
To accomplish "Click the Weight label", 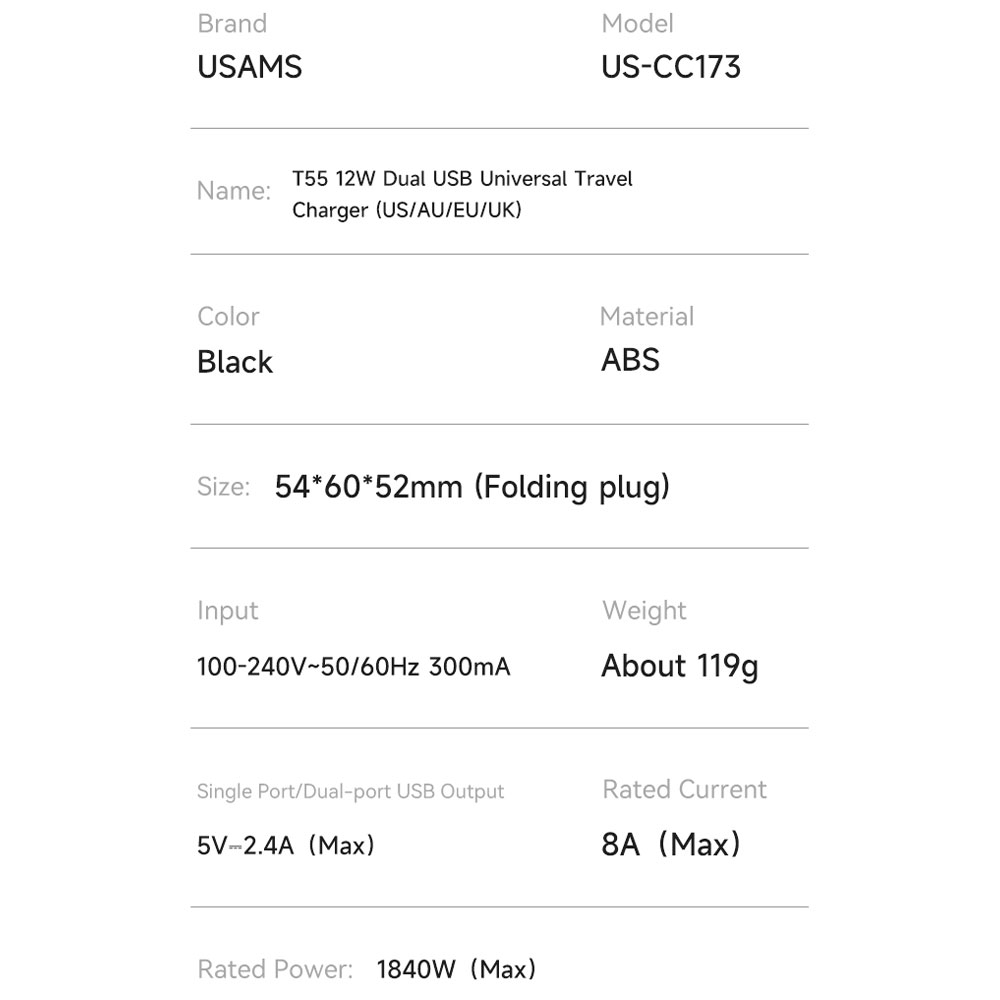I will click(644, 610).
